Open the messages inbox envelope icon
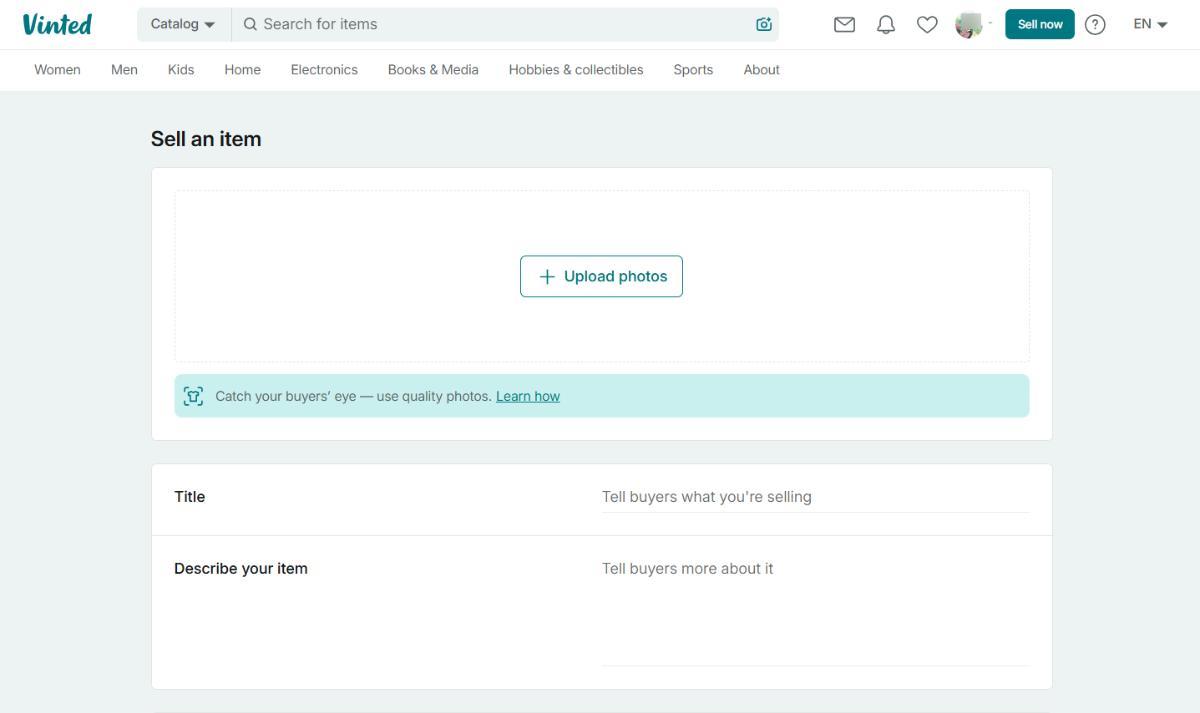1200x713 pixels. (x=844, y=24)
